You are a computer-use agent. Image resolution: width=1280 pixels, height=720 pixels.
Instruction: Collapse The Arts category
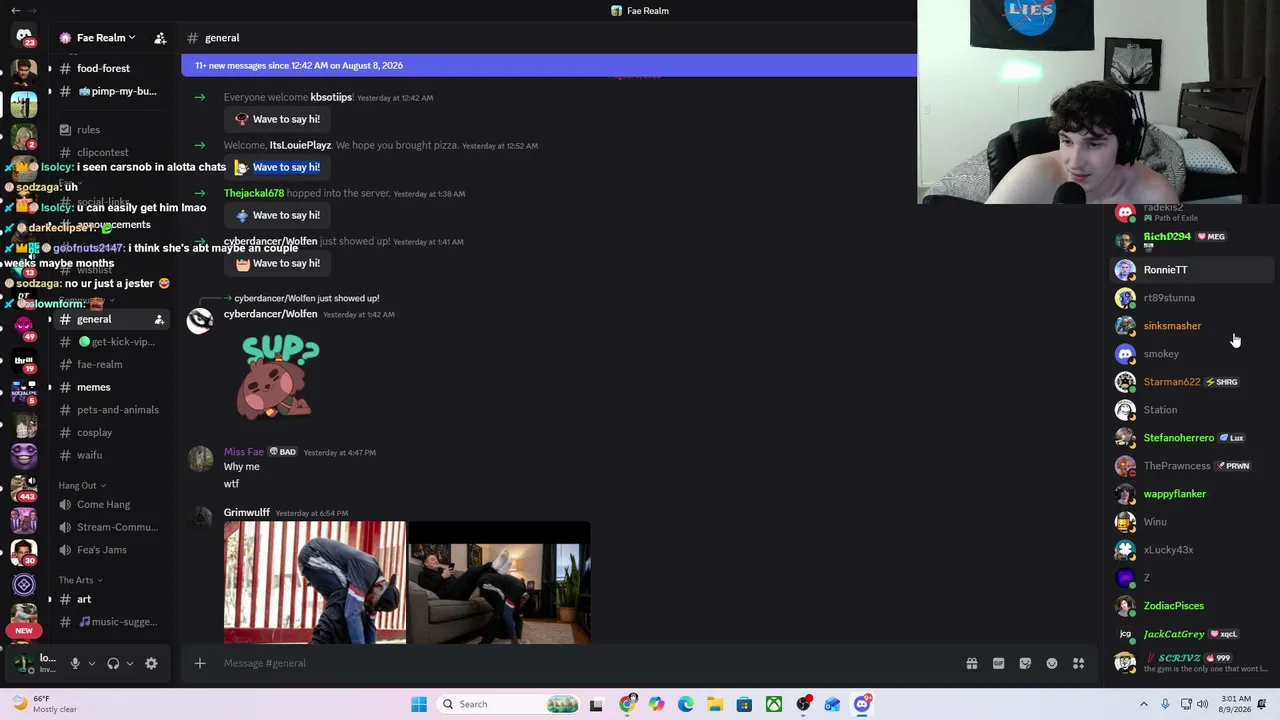[x=80, y=580]
